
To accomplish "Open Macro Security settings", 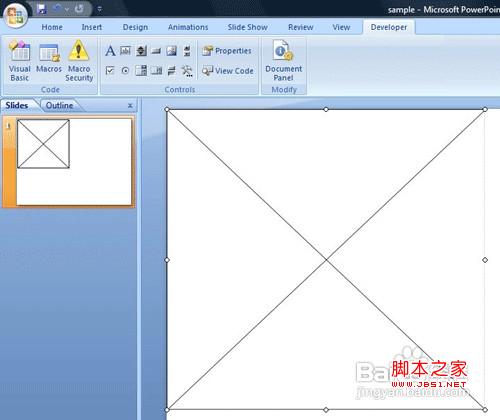I will point(79,61).
